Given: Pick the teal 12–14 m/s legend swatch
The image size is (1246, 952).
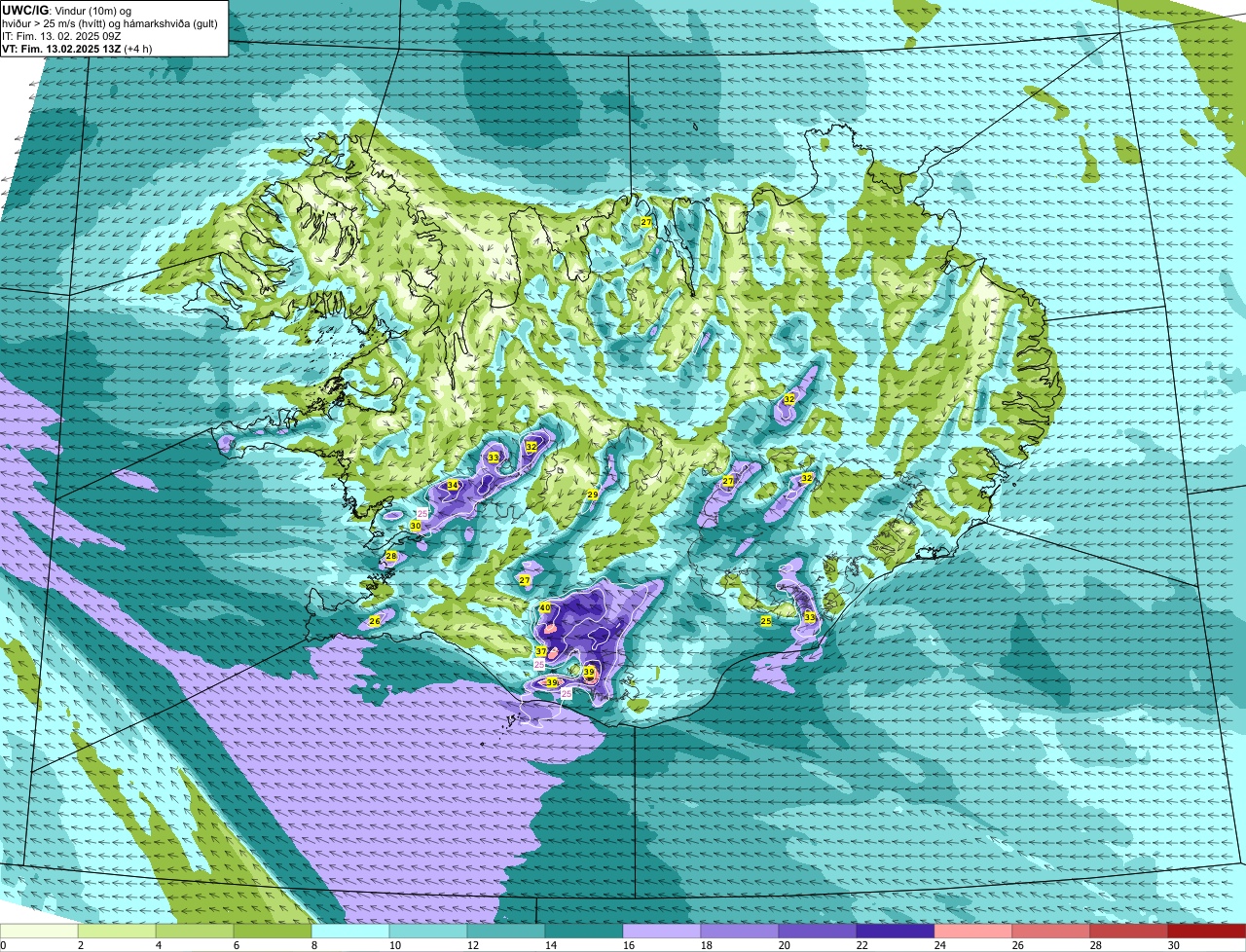Looking at the screenshot, I should [506, 931].
